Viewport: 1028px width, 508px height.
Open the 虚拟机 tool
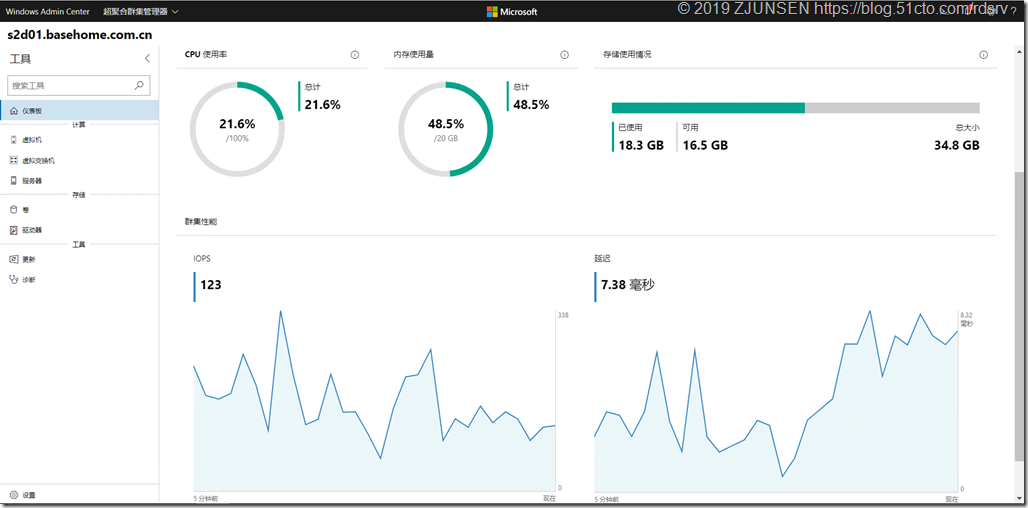click(x=79, y=140)
